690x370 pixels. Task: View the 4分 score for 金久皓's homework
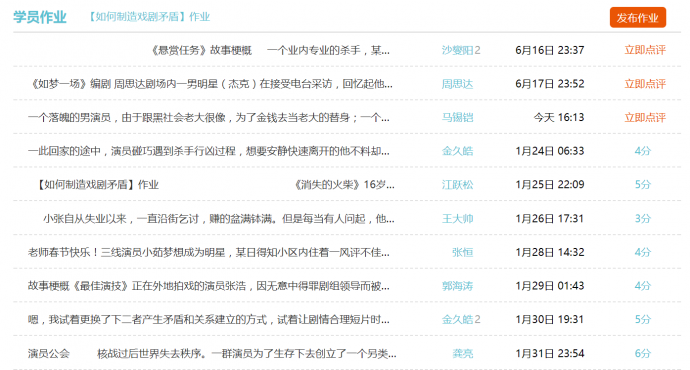pyautogui.click(x=642, y=151)
